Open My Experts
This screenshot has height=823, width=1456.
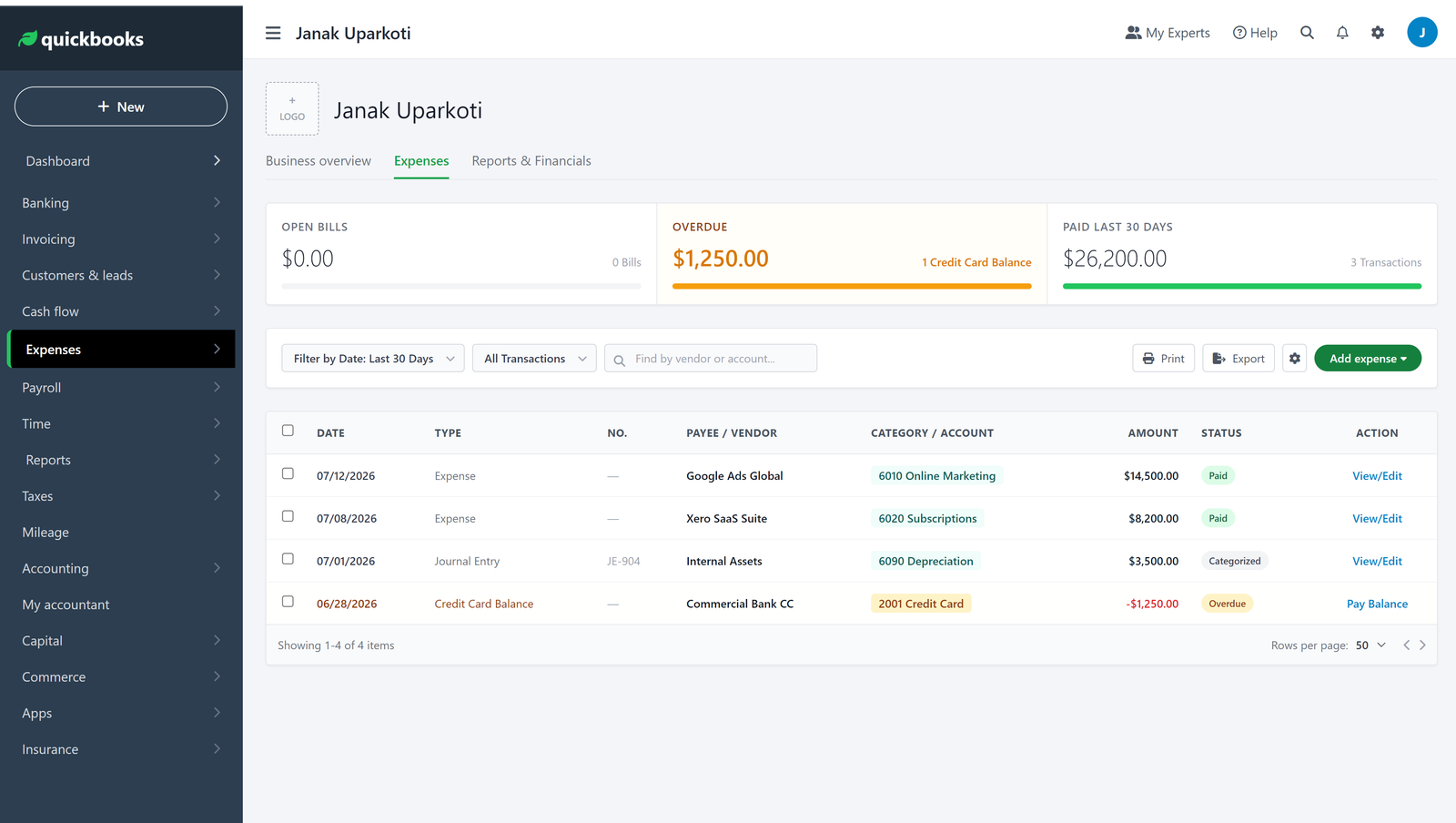click(x=1168, y=33)
